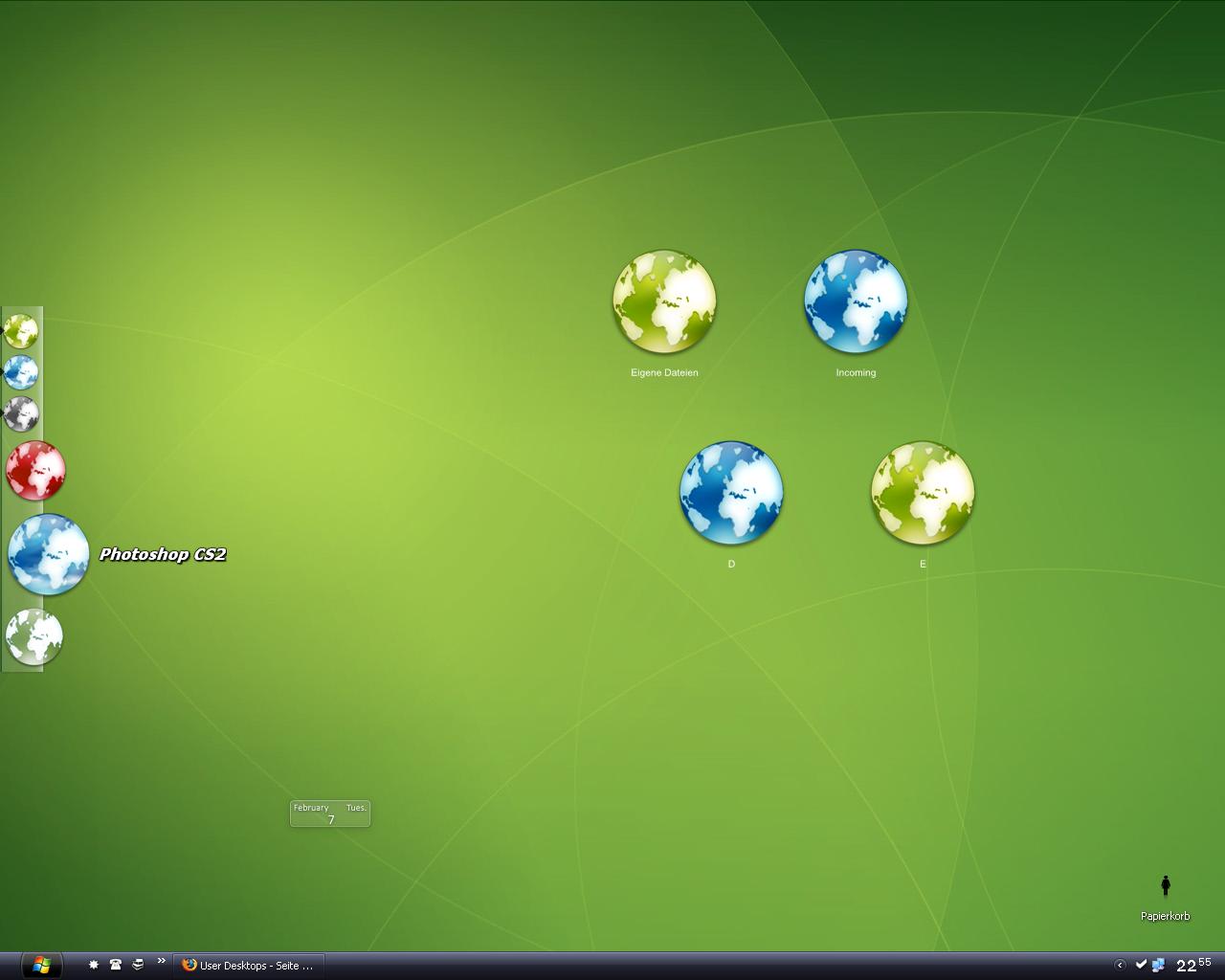Click the grey globe in the dock
This screenshot has width=1225, height=980.
20,414
